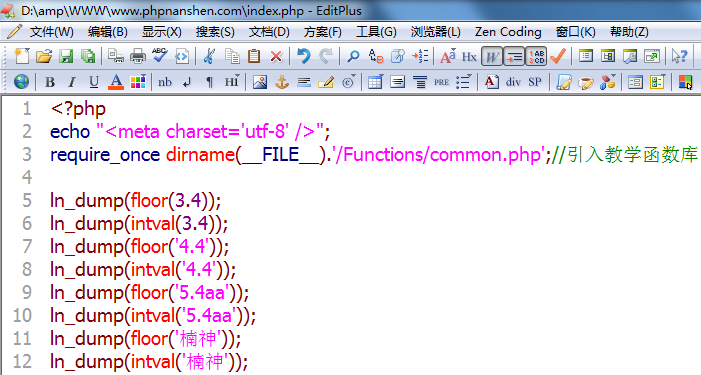Image resolution: width=701 pixels, height=375 pixels.
Task: Click line number 12 in the gutter
Action: (22, 362)
